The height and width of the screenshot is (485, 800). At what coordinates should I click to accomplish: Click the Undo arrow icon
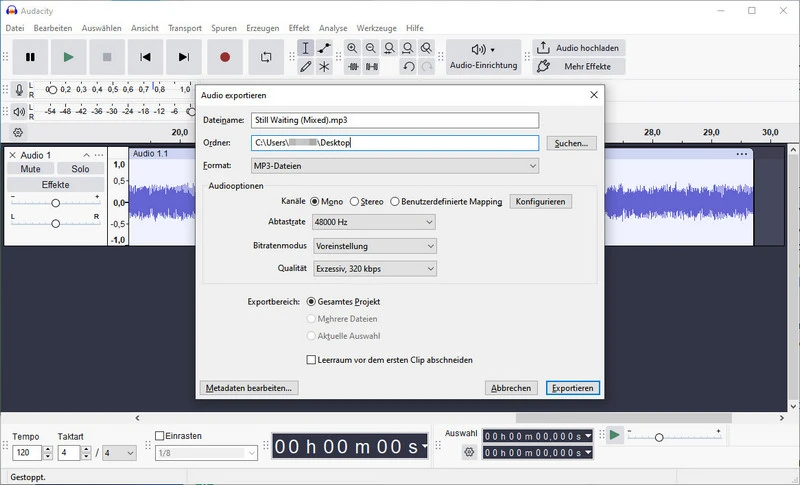[x=408, y=66]
